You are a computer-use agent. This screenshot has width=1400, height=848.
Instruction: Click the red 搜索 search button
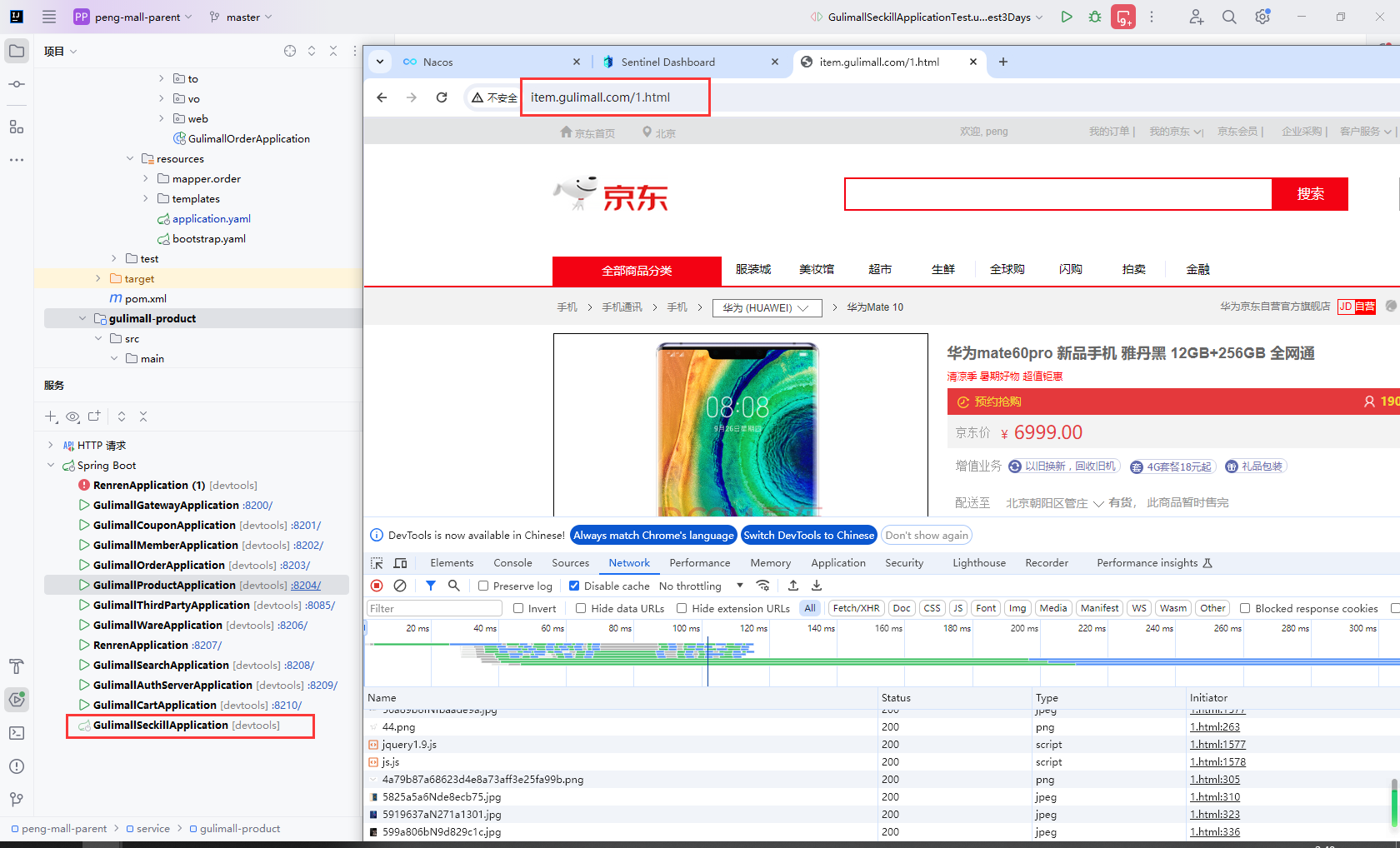1310,194
